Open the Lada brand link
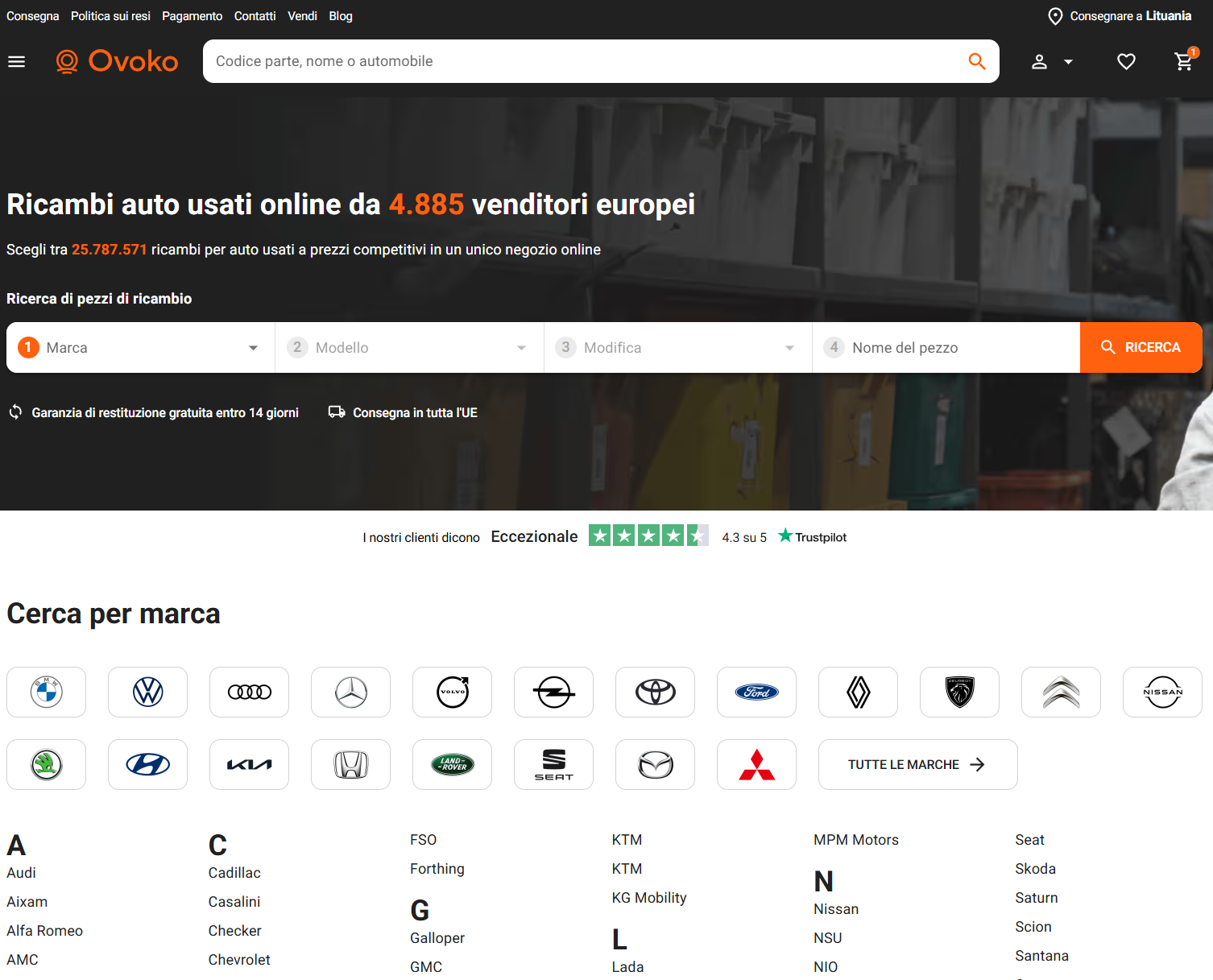The width and height of the screenshot is (1213, 980). pyautogui.click(x=627, y=967)
